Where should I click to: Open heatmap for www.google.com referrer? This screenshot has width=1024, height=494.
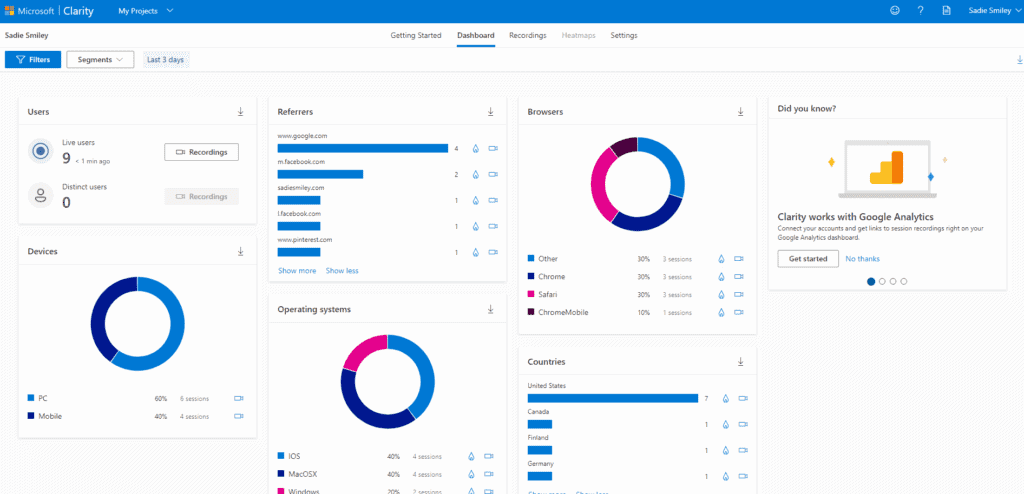click(475, 148)
